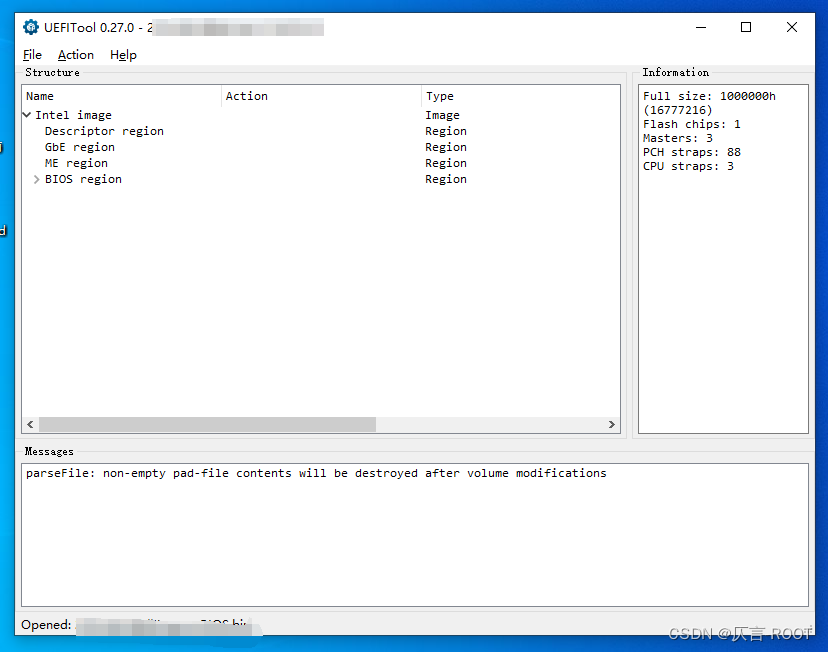
Task: Click the Region type cell of GbE region
Action: point(446,147)
